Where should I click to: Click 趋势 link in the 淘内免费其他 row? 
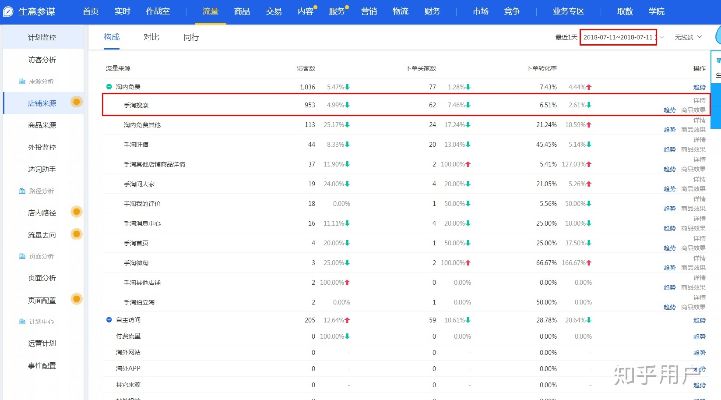pyautogui.click(x=670, y=130)
